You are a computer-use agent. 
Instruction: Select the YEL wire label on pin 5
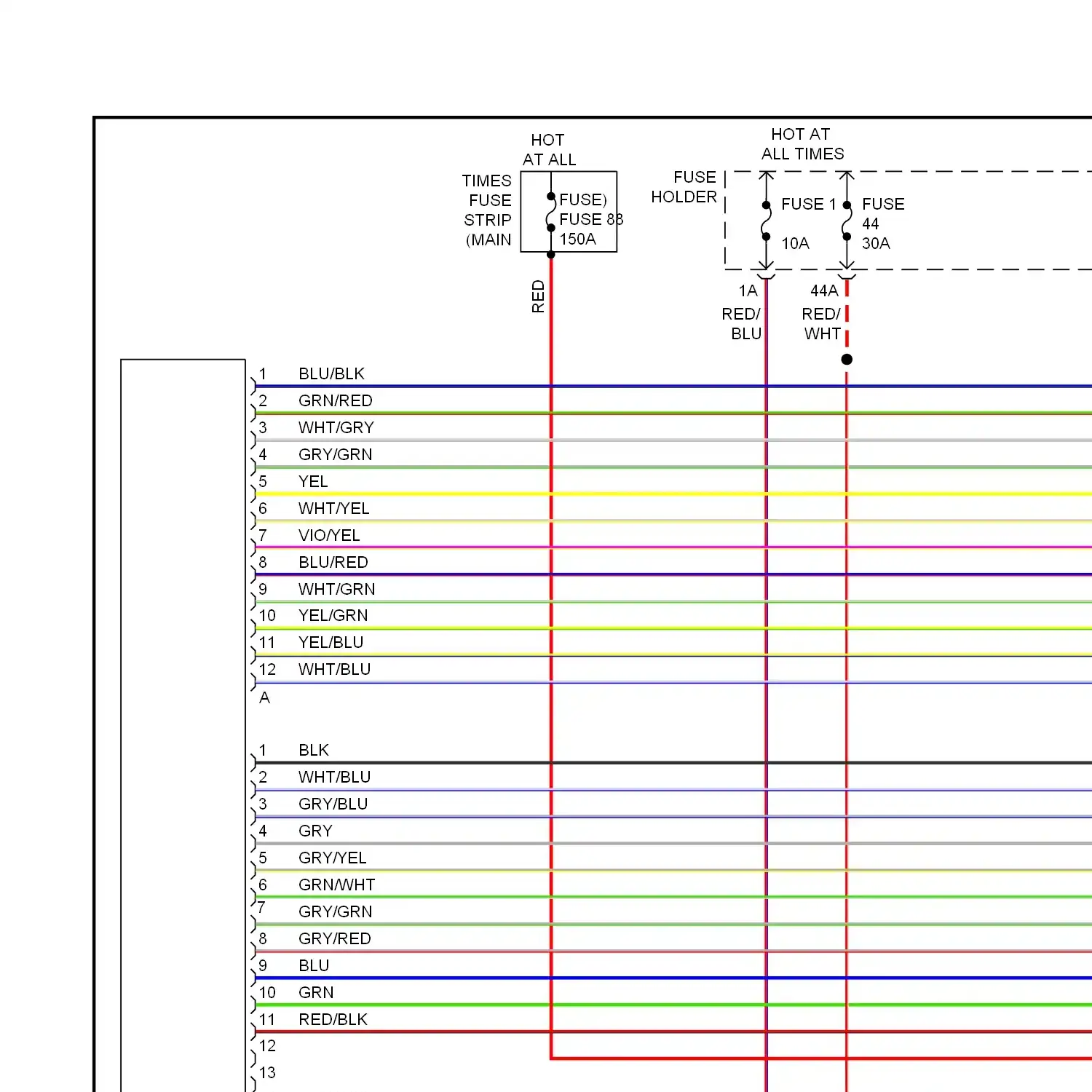click(x=313, y=481)
